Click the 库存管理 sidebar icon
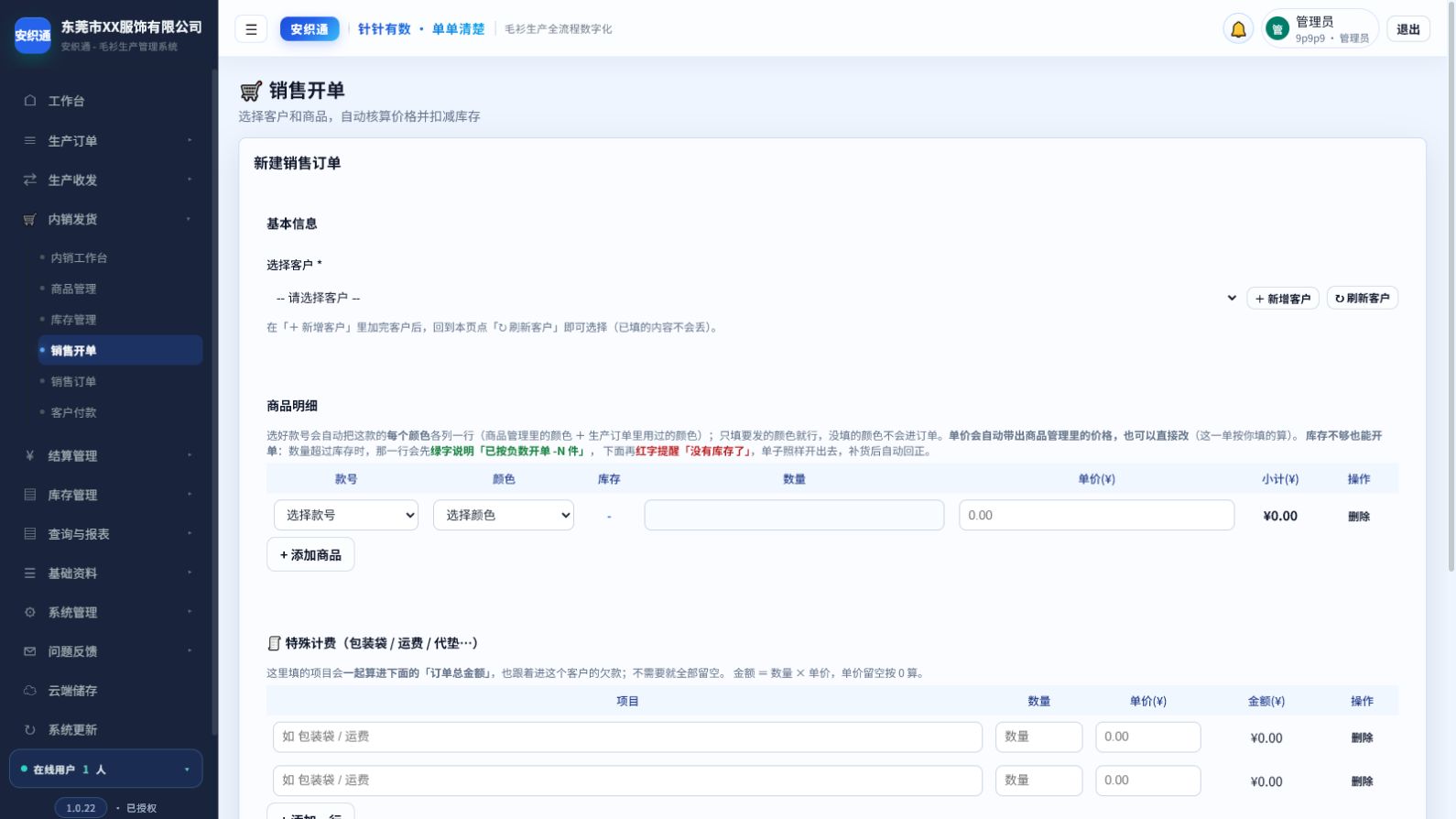This screenshot has height=819, width=1456. coord(30,495)
